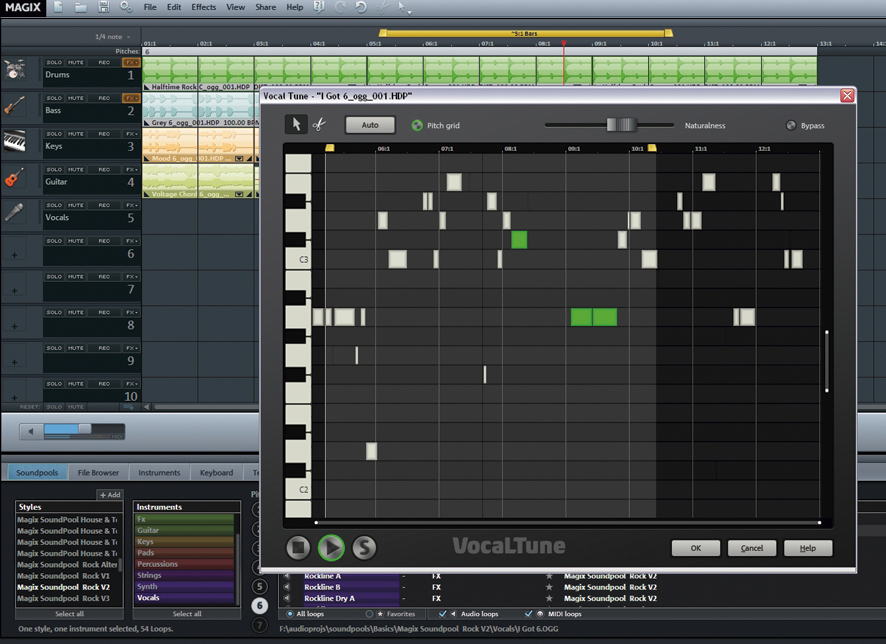Viewport: 886px width, 644px height.
Task: Open the Keys track FX dropdown
Action: click(131, 134)
